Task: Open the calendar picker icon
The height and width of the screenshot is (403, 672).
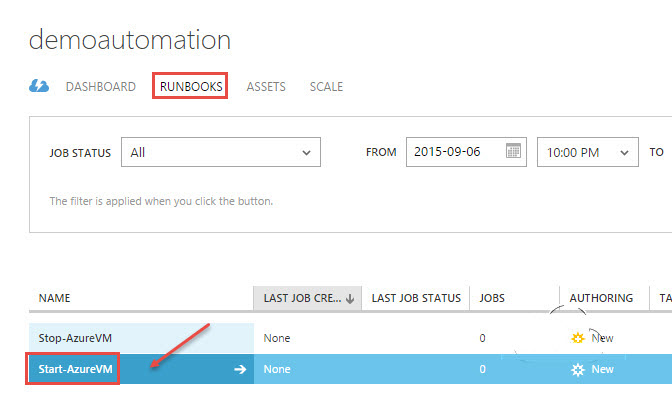Action: (x=513, y=150)
